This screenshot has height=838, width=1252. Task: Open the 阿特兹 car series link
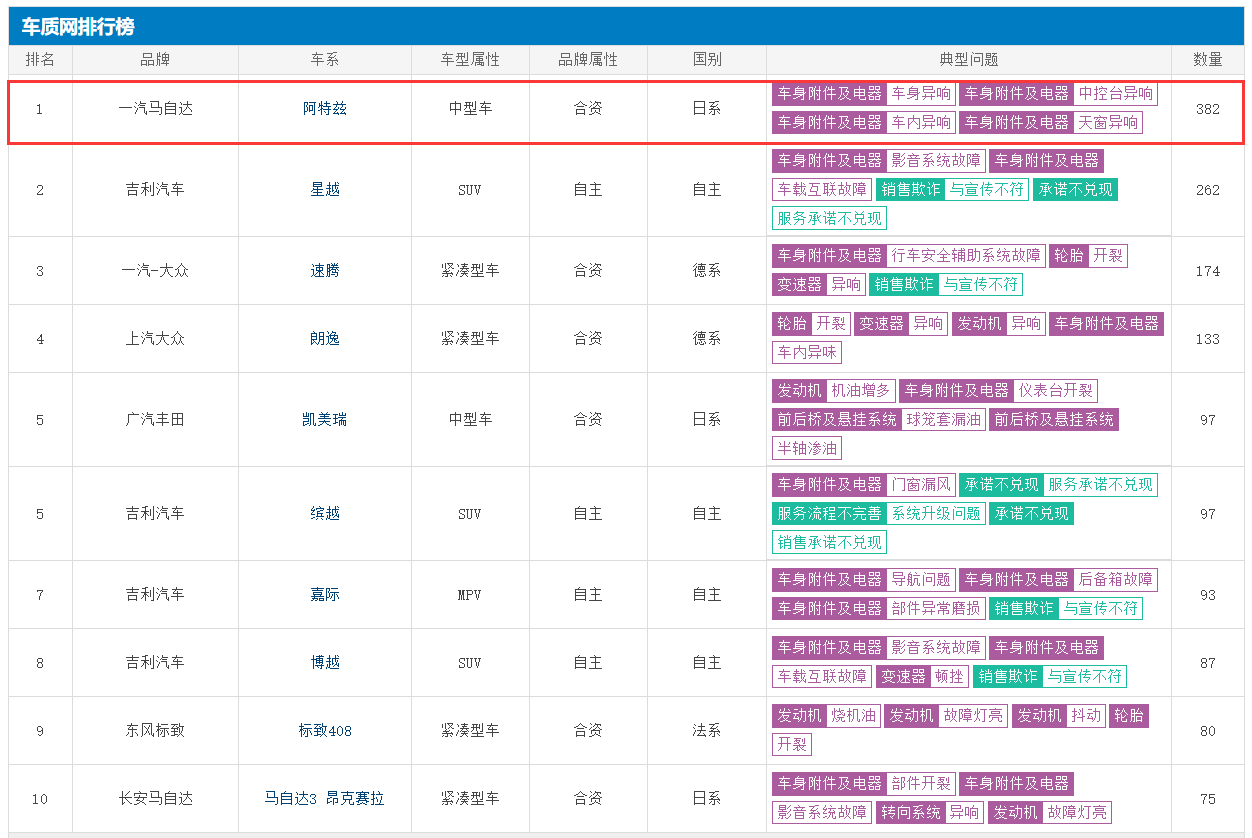point(325,109)
